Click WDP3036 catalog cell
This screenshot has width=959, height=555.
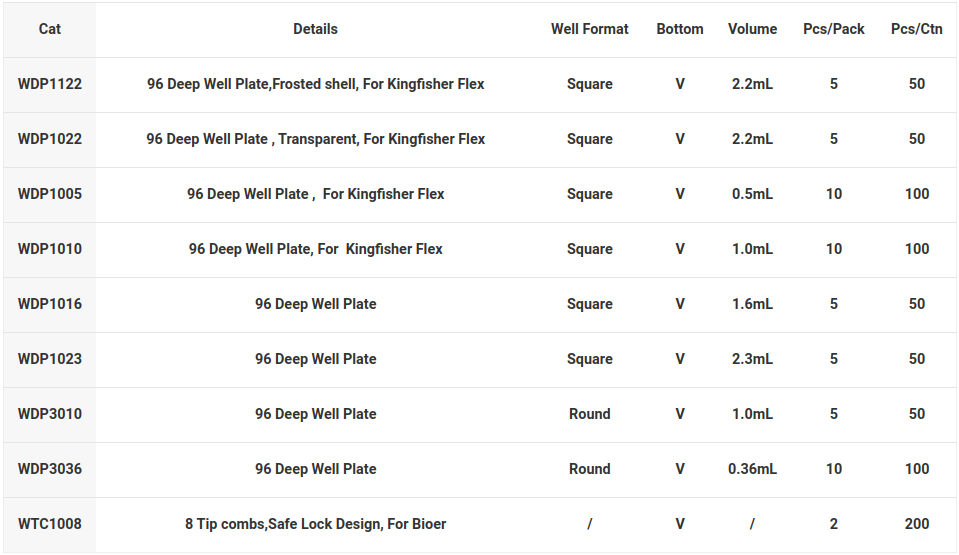(x=50, y=469)
